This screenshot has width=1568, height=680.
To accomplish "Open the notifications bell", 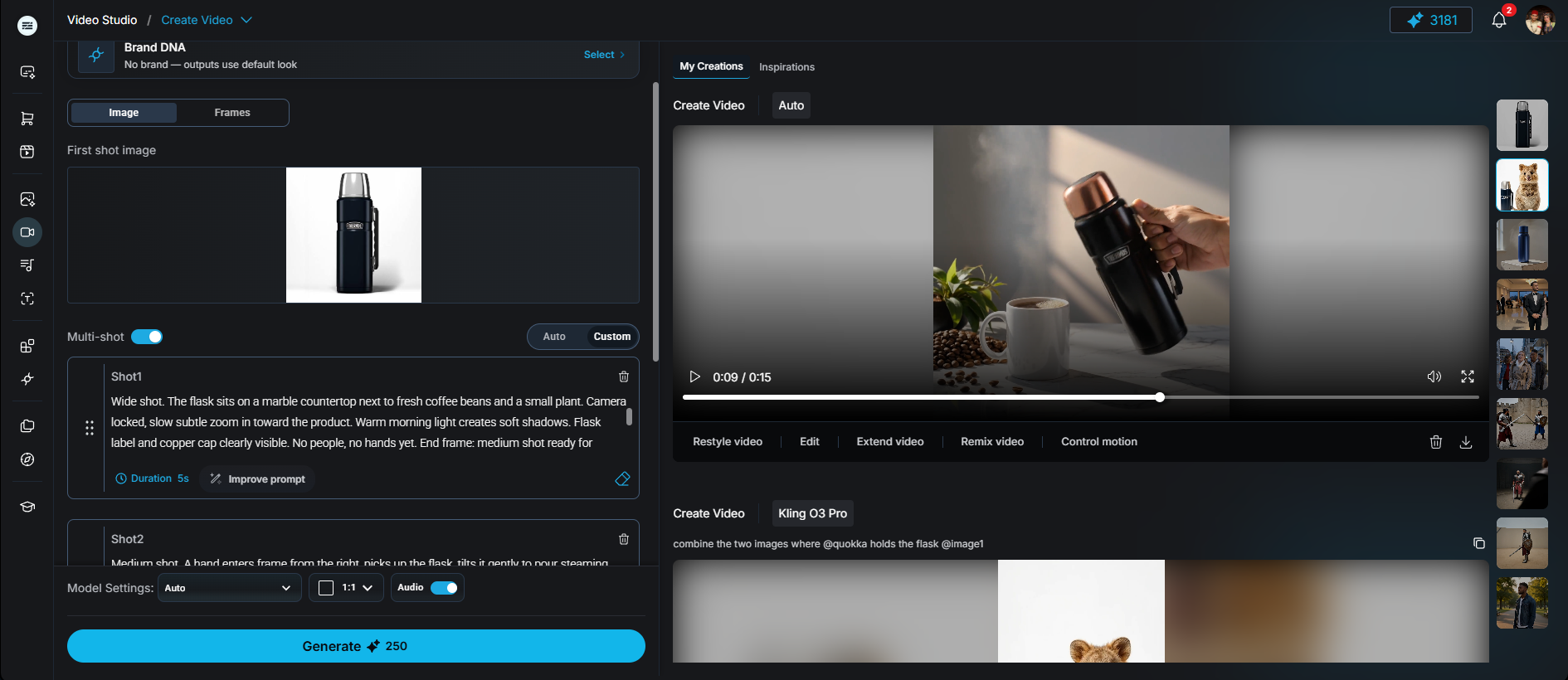I will pyautogui.click(x=1498, y=20).
